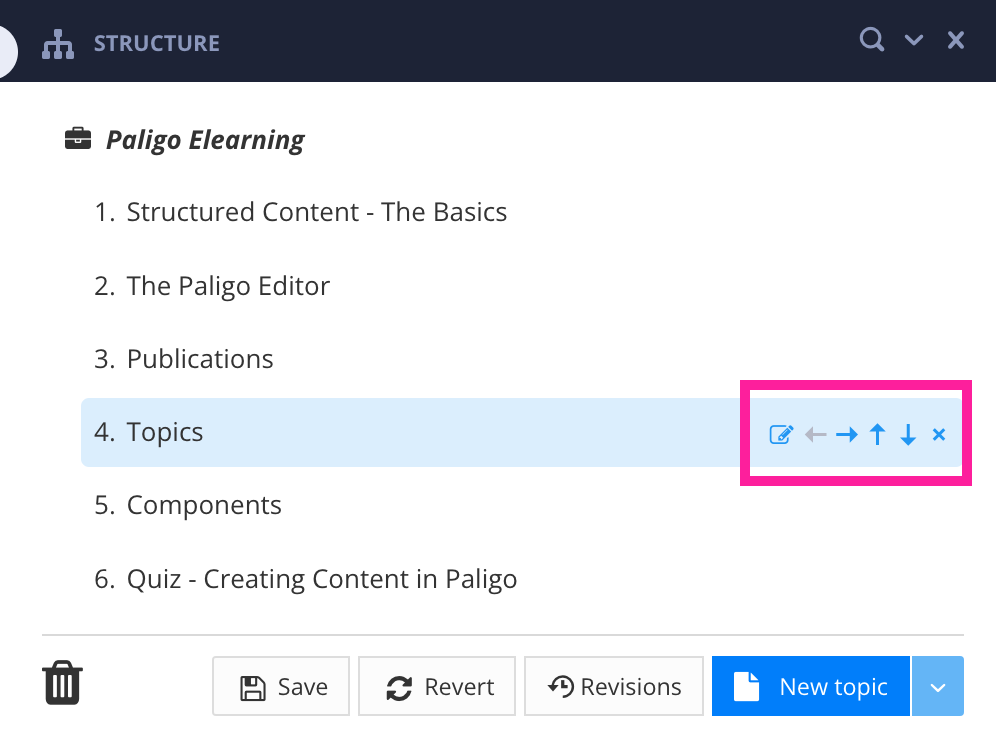Select the Structure panel icon in the header
Image resolution: width=996 pixels, height=744 pixels.
pyautogui.click(x=57, y=43)
